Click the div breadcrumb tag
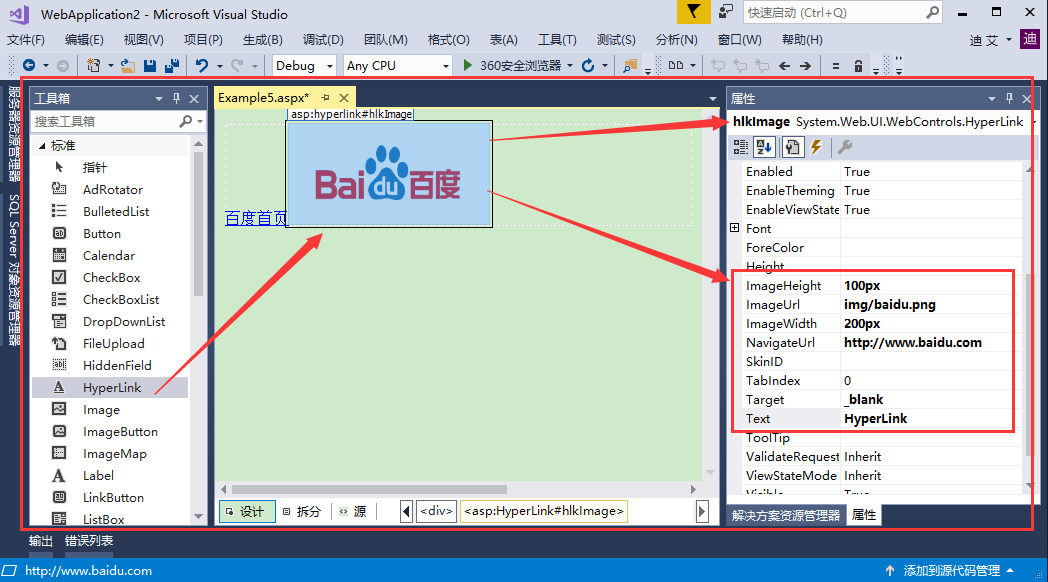The height and width of the screenshot is (582, 1048). [x=436, y=511]
